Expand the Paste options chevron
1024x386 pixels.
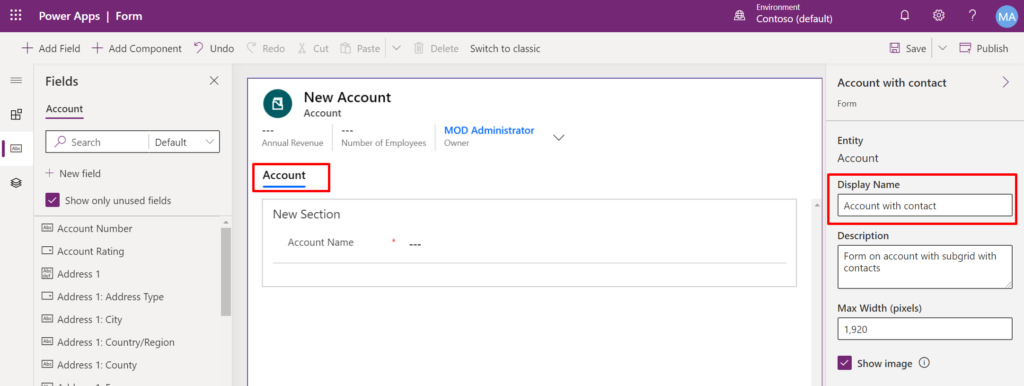pyautogui.click(x=396, y=48)
